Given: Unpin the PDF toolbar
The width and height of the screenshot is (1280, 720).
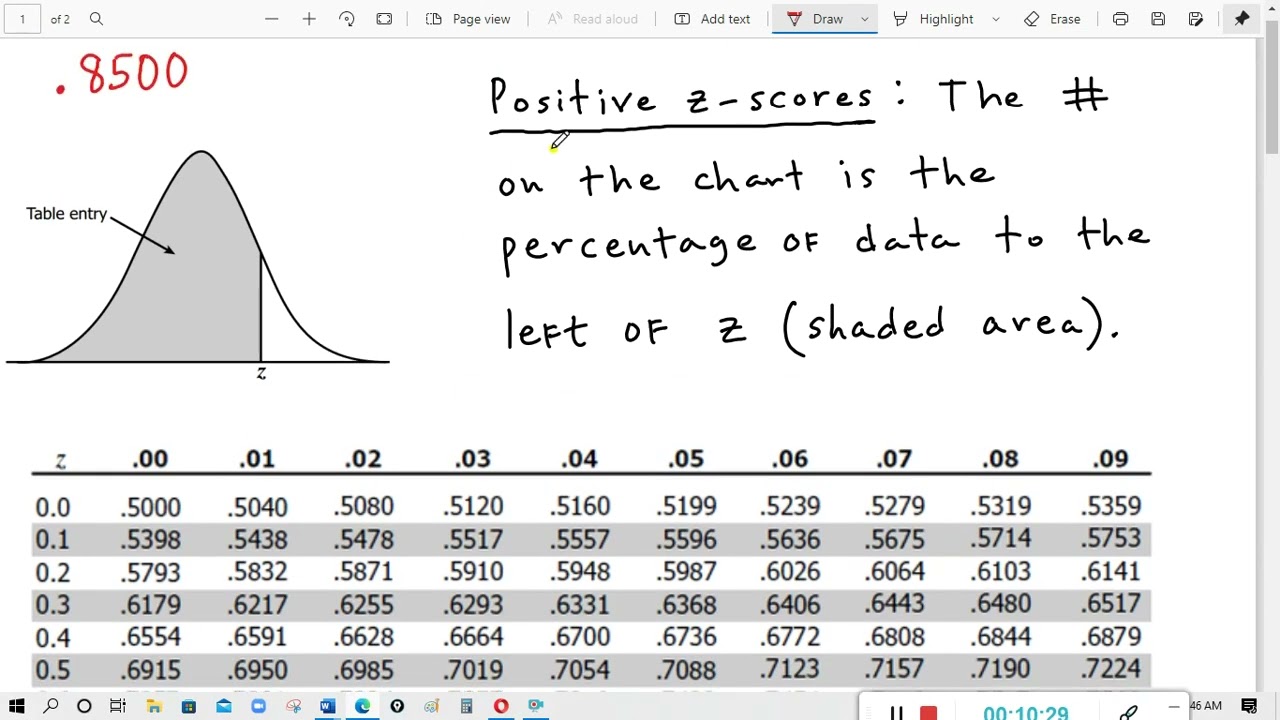Looking at the screenshot, I should click(1242, 19).
